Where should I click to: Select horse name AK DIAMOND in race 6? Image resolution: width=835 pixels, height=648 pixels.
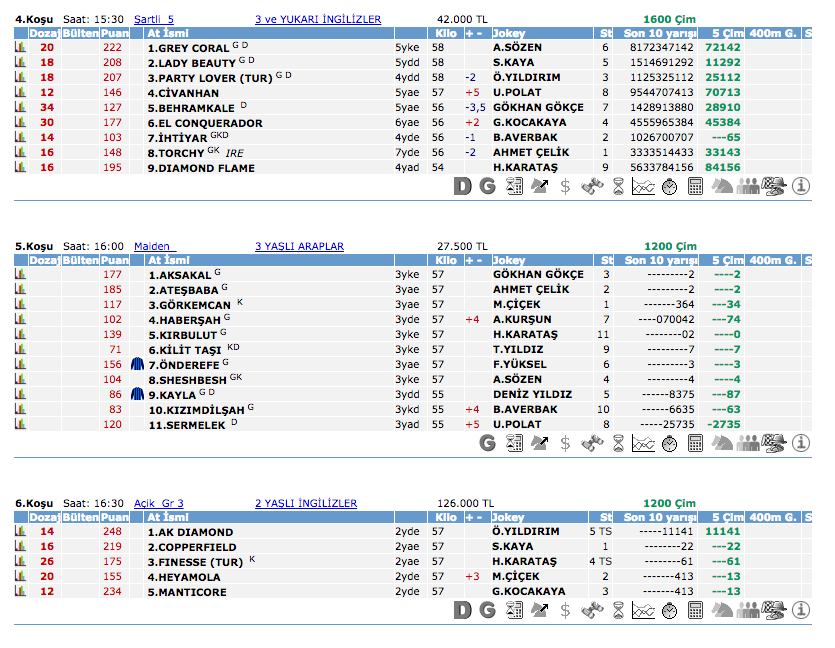coord(190,532)
